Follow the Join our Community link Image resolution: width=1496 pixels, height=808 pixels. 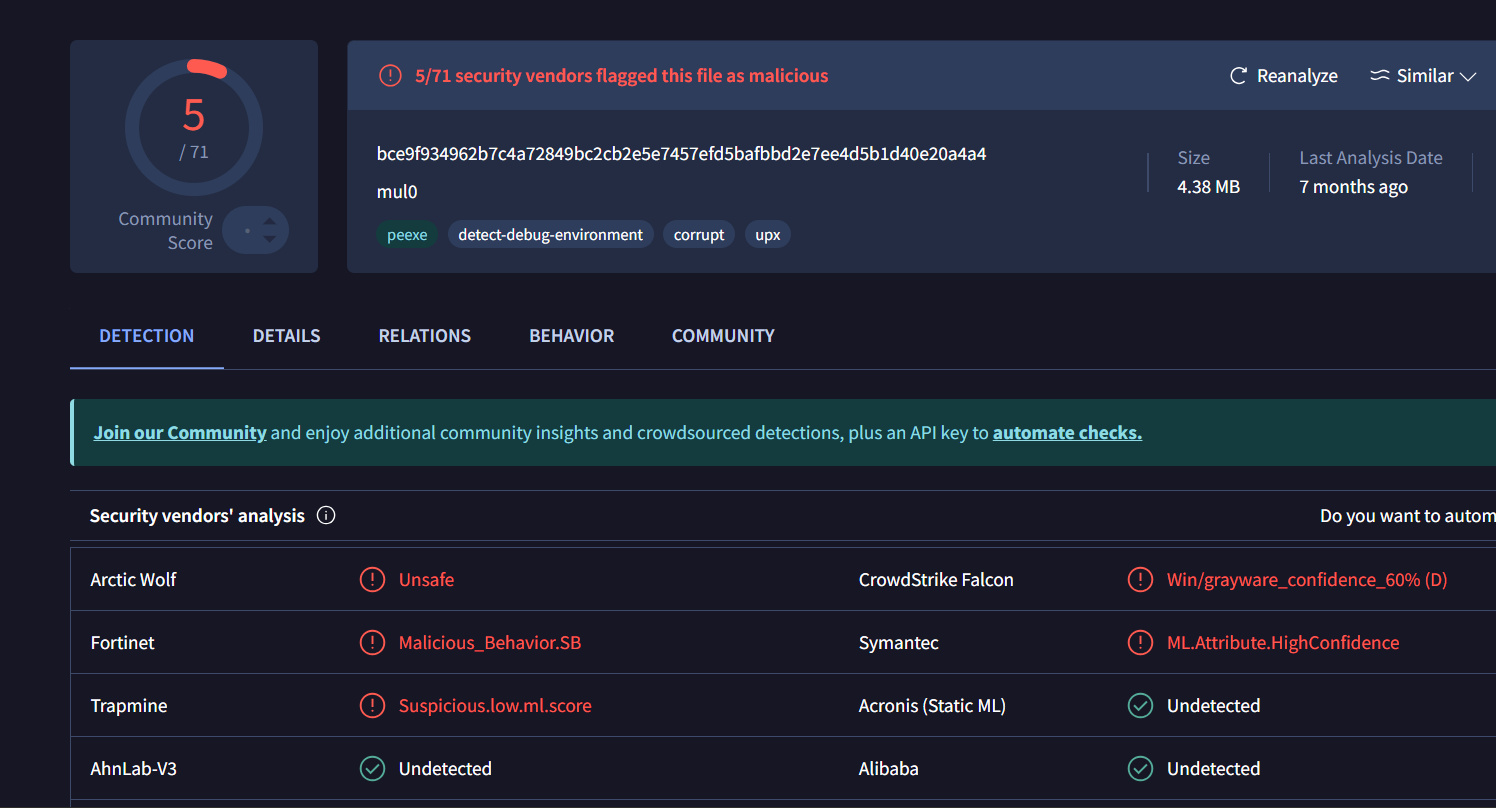180,433
